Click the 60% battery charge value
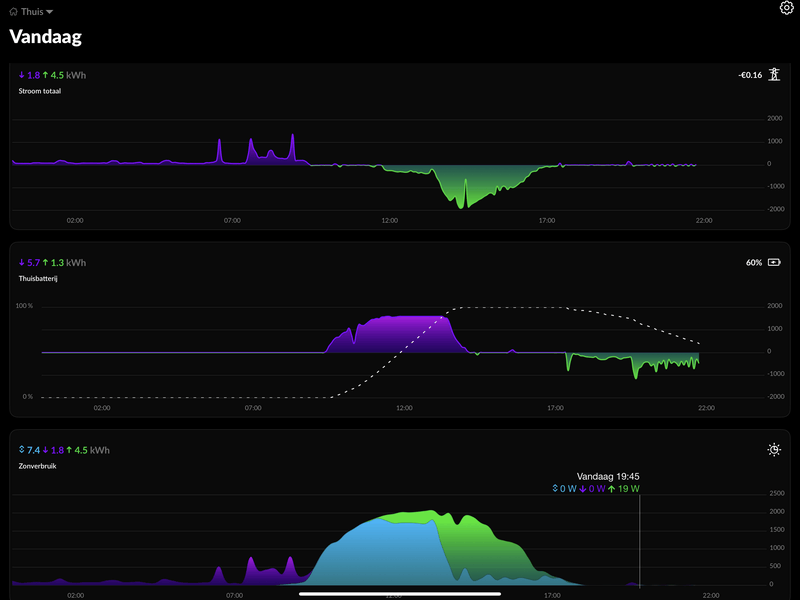Screen dimensions: 800x600 (754, 263)
